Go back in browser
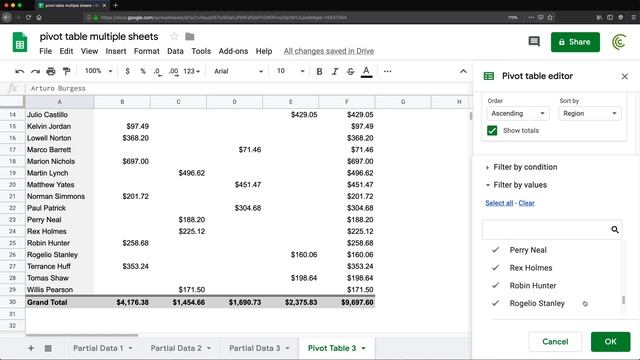 click(x=7, y=18)
